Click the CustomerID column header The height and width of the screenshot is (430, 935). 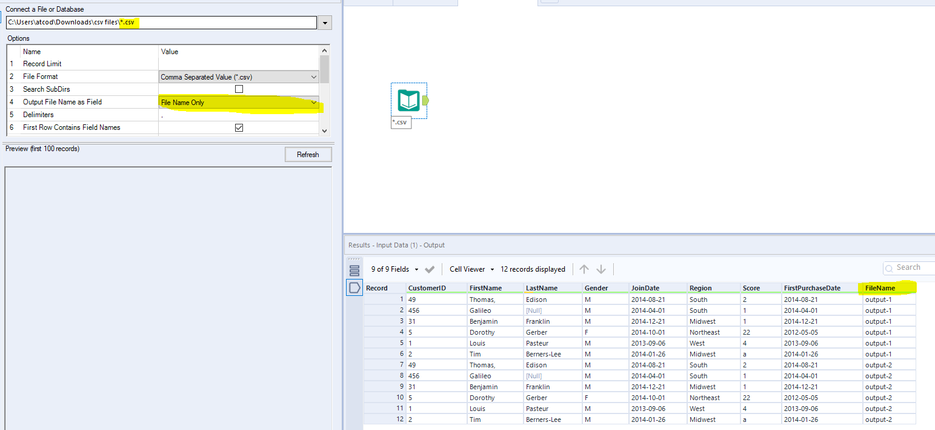[x=435, y=288]
